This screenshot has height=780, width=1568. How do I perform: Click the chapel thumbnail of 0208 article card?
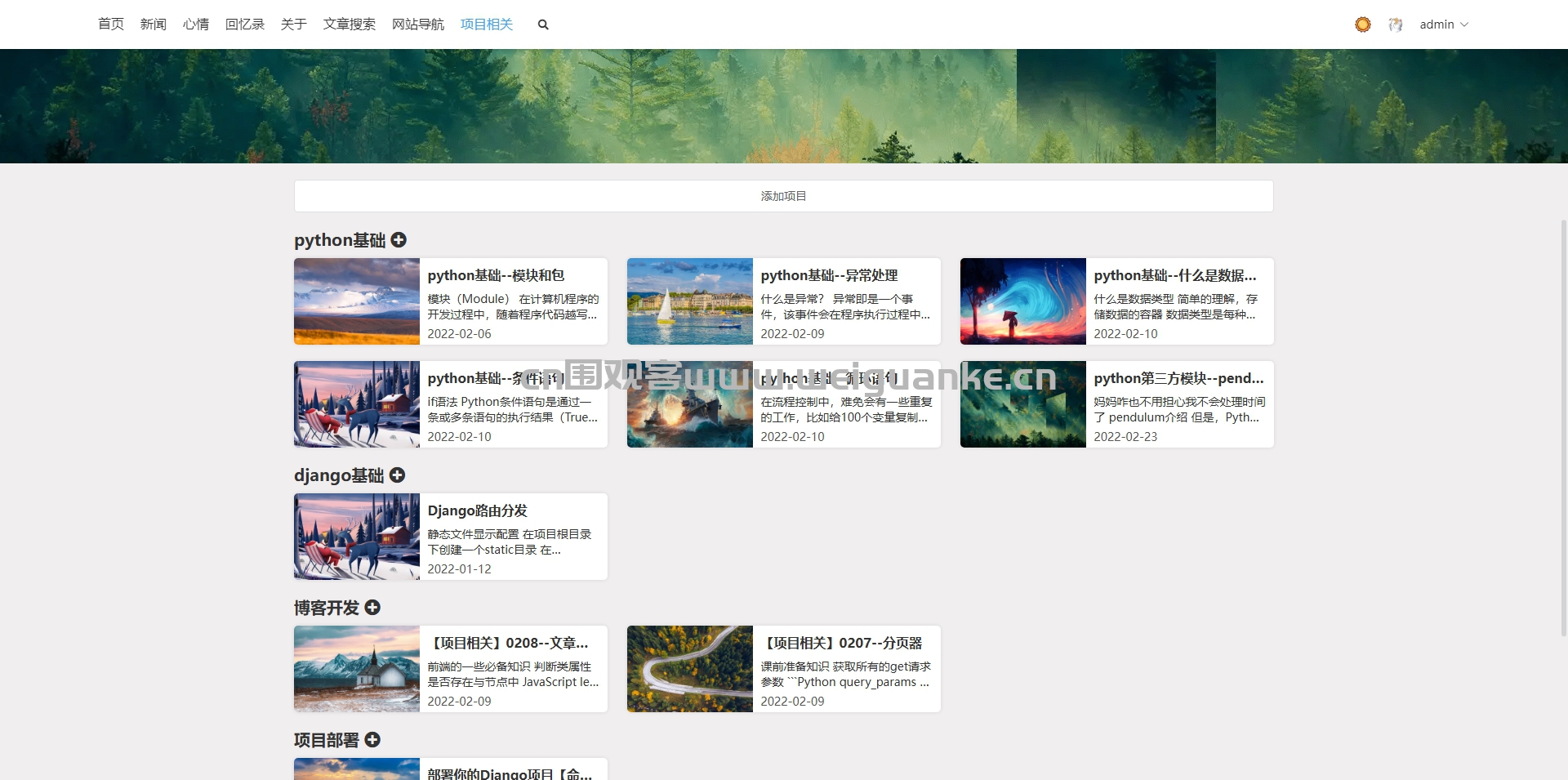coord(357,669)
